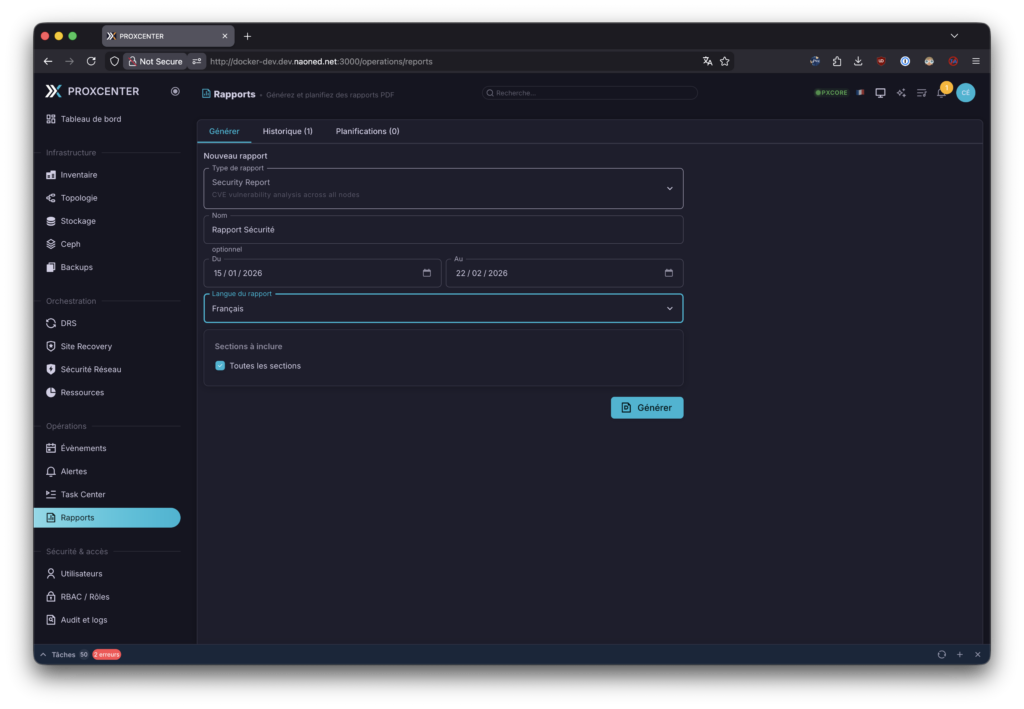Click the sidebar pin circle icon

point(175,91)
